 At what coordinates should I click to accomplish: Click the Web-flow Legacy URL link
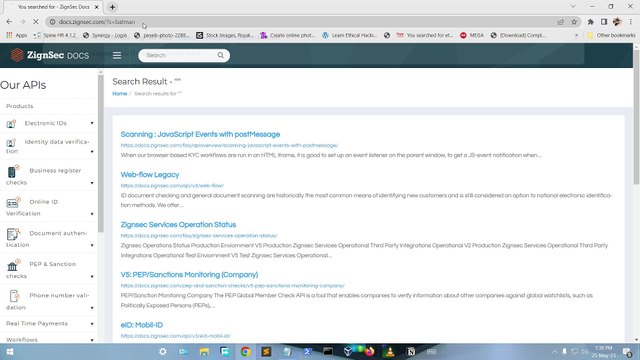(172, 185)
